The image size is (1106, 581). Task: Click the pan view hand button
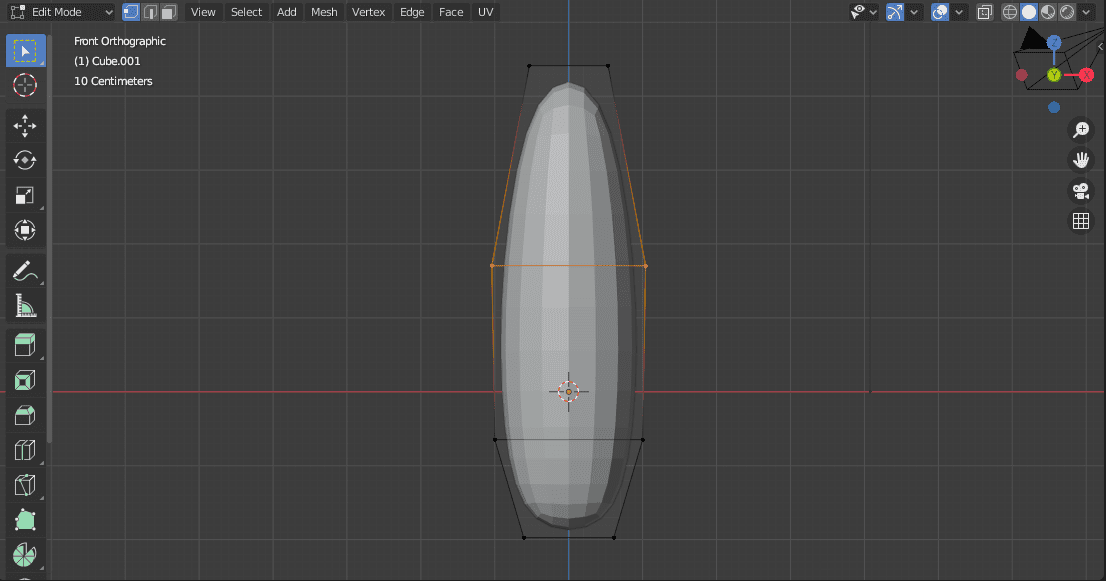pos(1081,159)
